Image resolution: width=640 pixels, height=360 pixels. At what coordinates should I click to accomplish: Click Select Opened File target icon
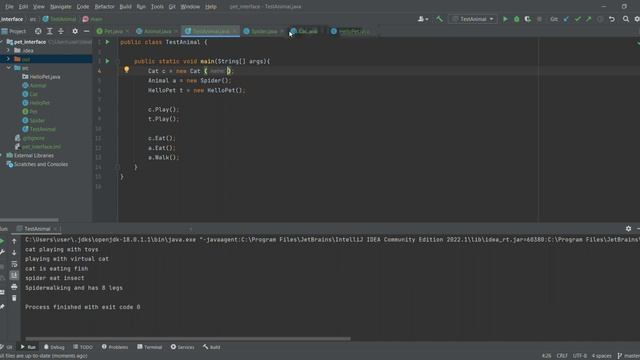pyautogui.click(x=38, y=31)
